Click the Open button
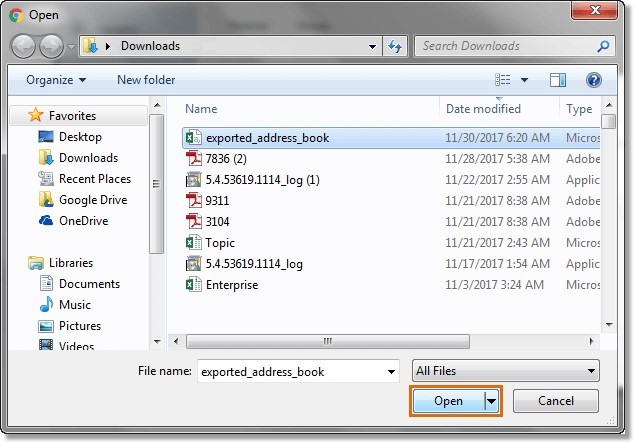Viewport: 636px width, 445px height. coord(448,401)
